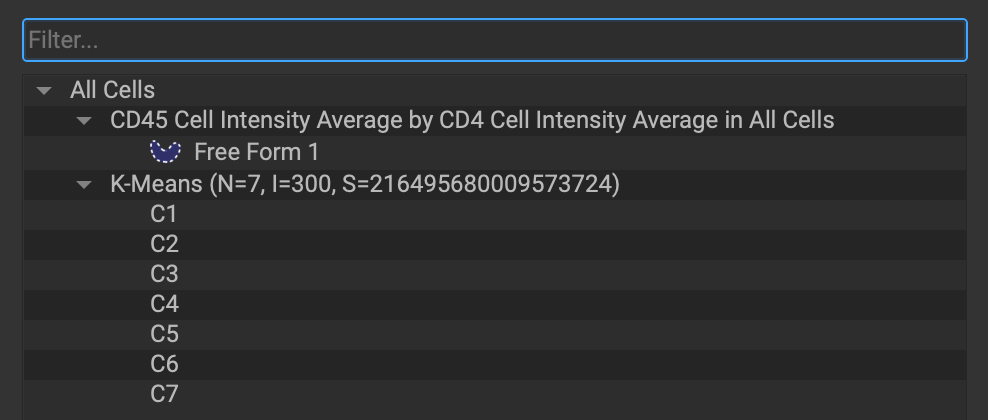
Task: Select cluster C1
Action: tap(164, 214)
